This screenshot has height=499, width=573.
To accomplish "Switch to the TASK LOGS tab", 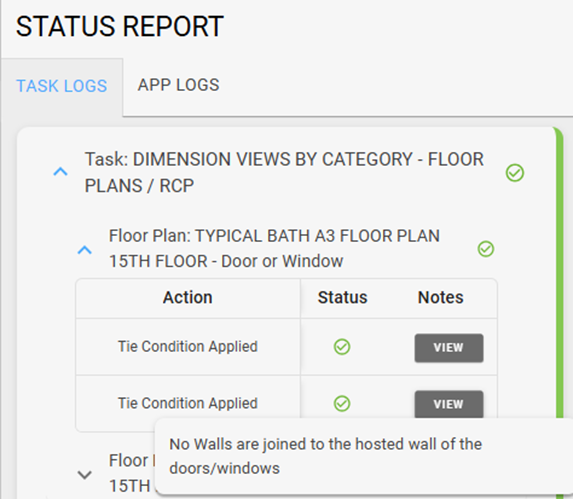I will 62,86.
